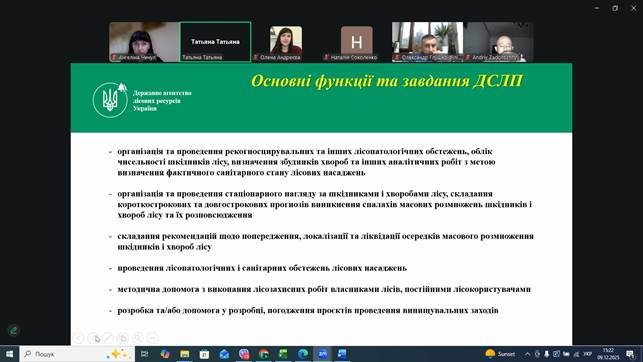Click the Task View taskbar button

[x=144, y=354]
